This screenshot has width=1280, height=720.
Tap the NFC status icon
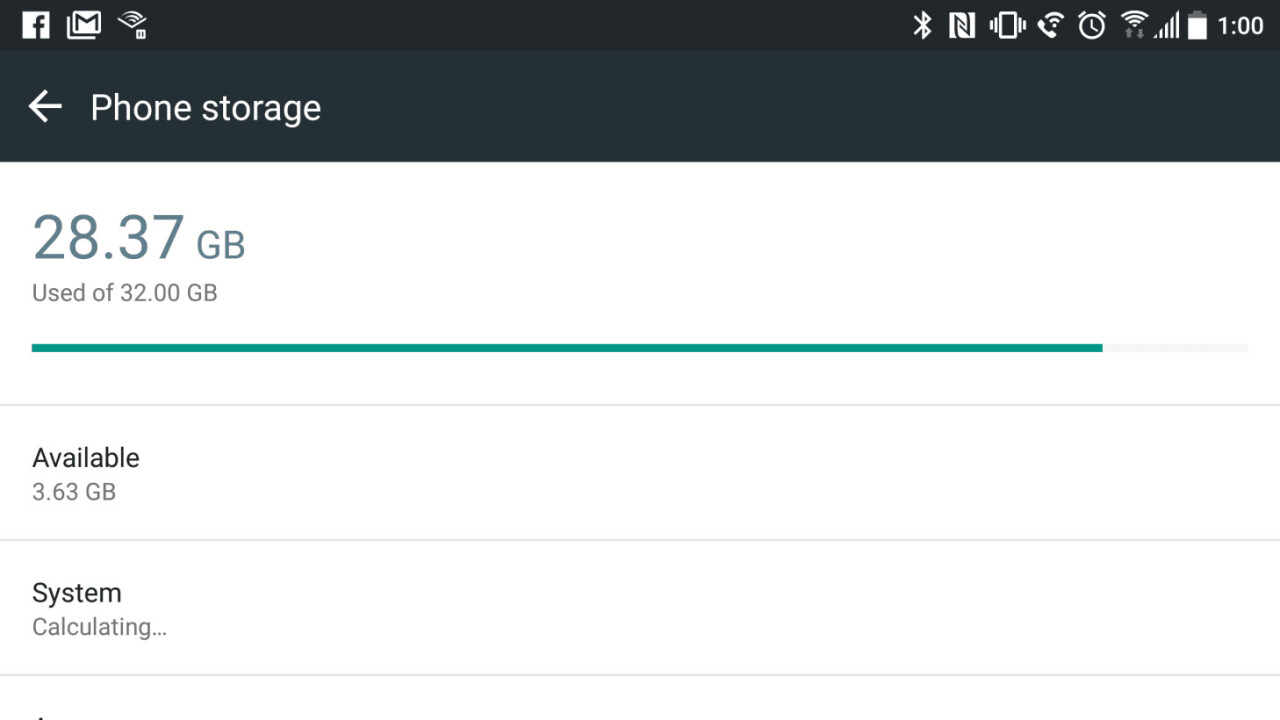[x=962, y=25]
